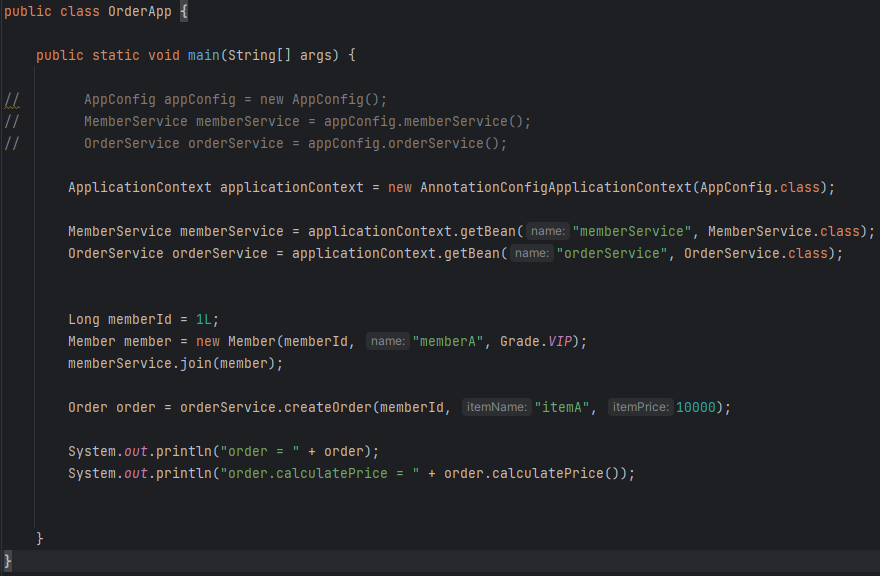This screenshot has height=576, width=880.
Task: Click the 10000 numeric literal
Action: 695,407
